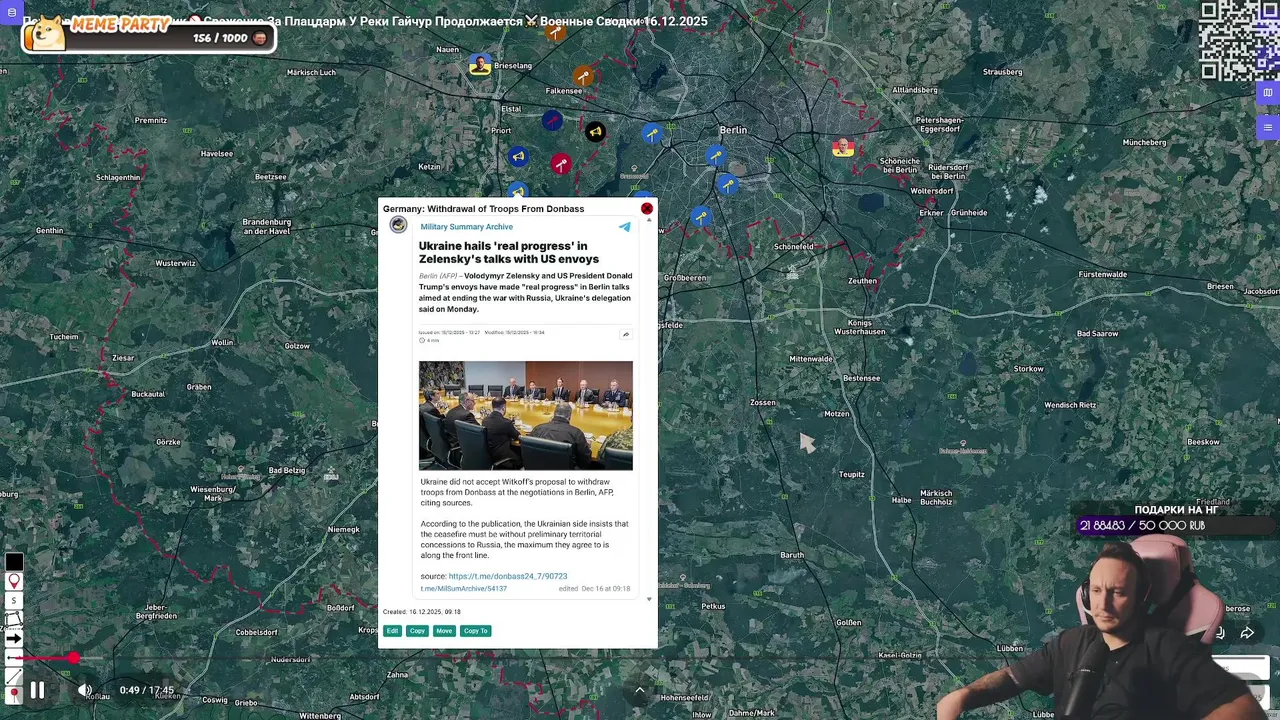Pause the video playback

point(37,690)
